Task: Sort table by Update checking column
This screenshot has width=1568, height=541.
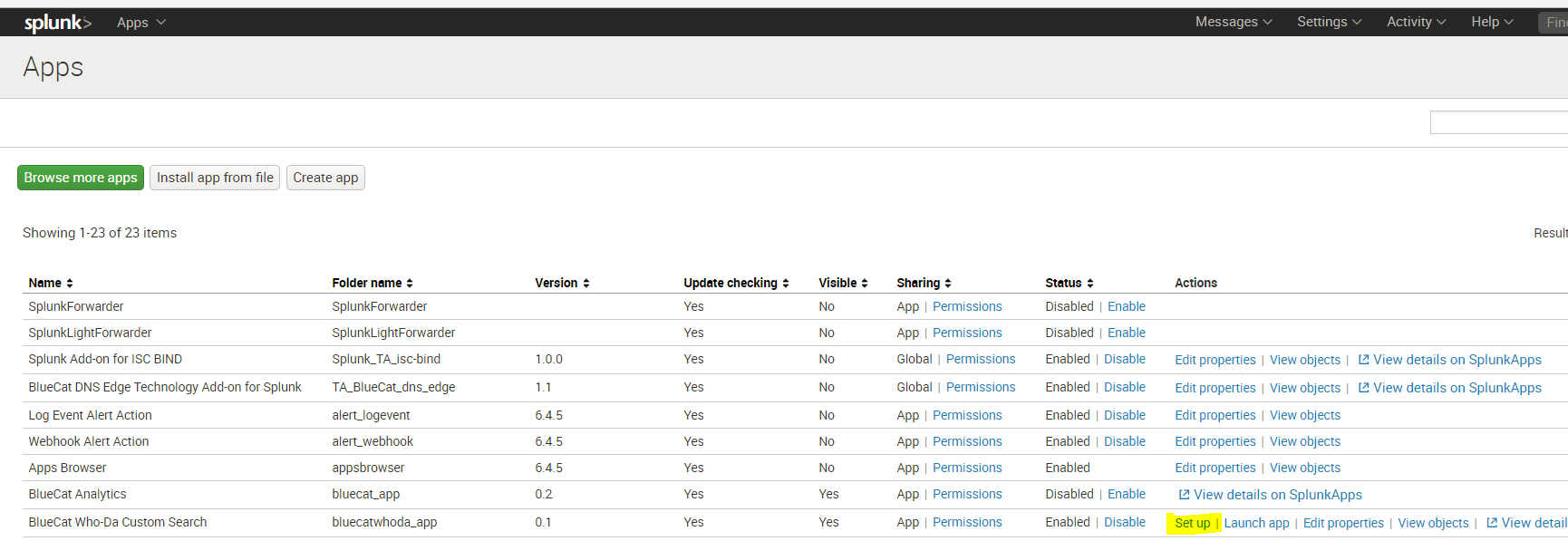Action: pos(736,283)
